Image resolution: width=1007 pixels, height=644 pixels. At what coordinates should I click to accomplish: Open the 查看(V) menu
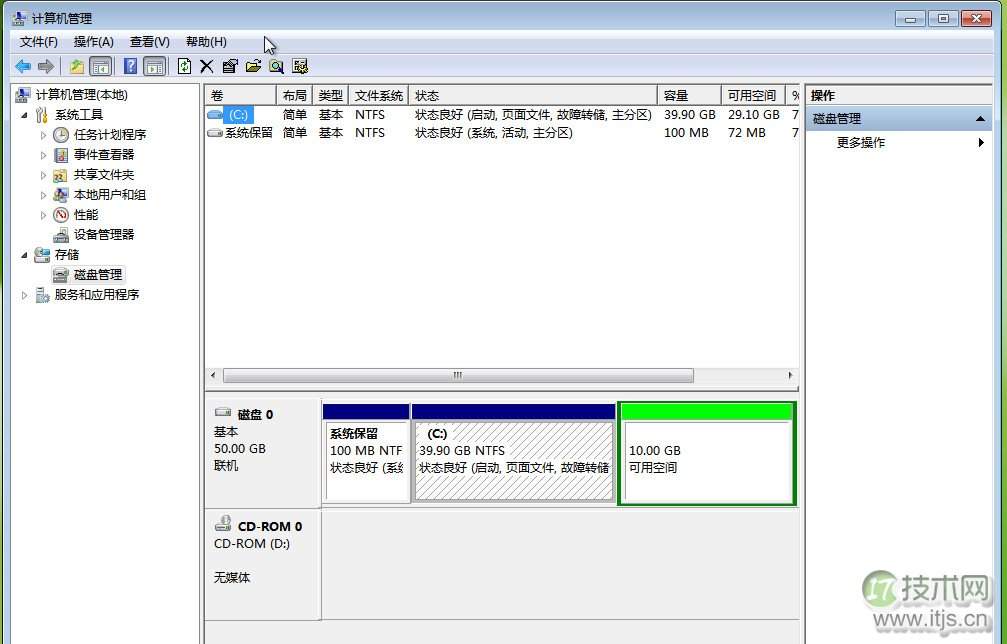[148, 41]
